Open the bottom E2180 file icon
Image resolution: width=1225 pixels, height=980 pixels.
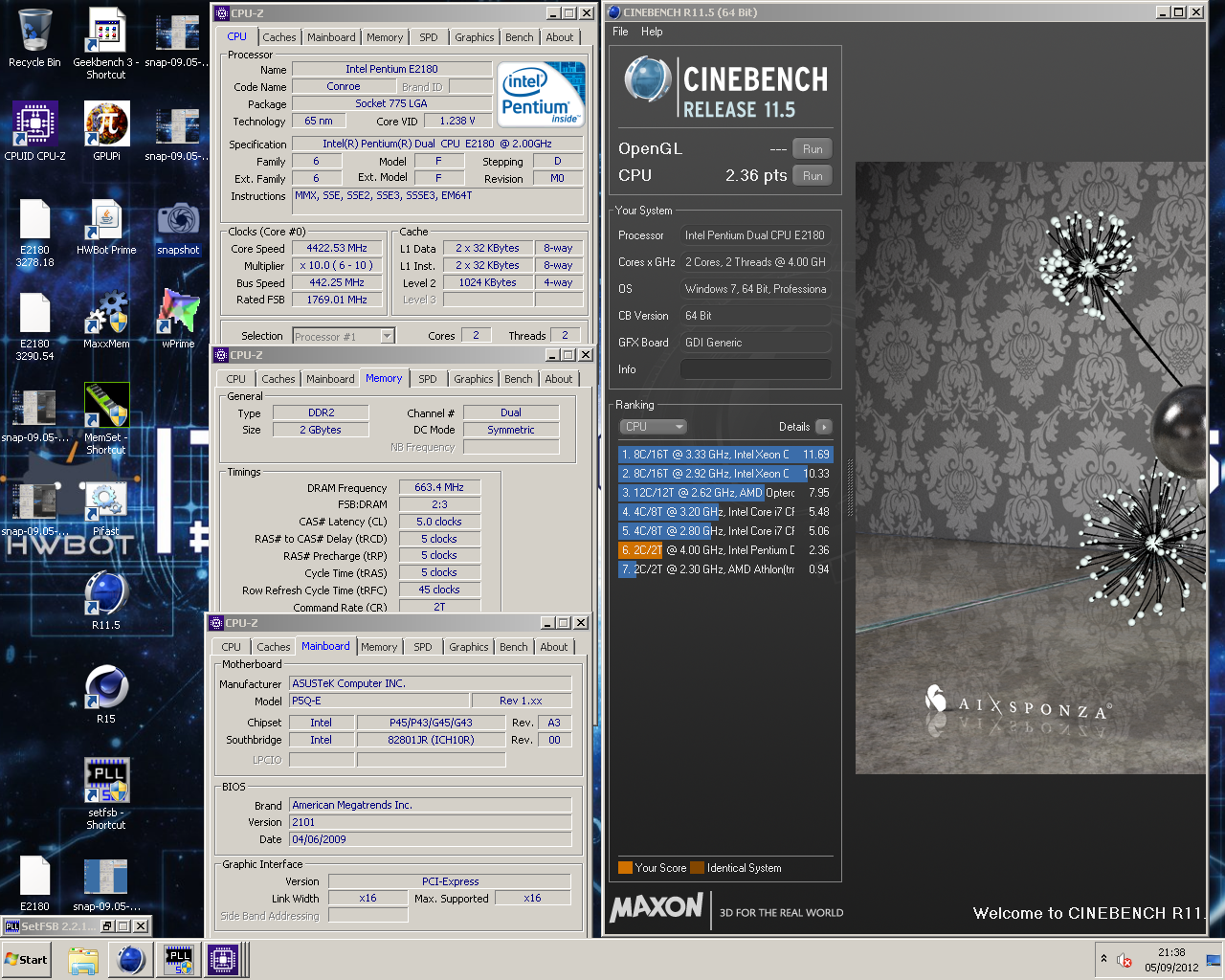click(x=34, y=883)
